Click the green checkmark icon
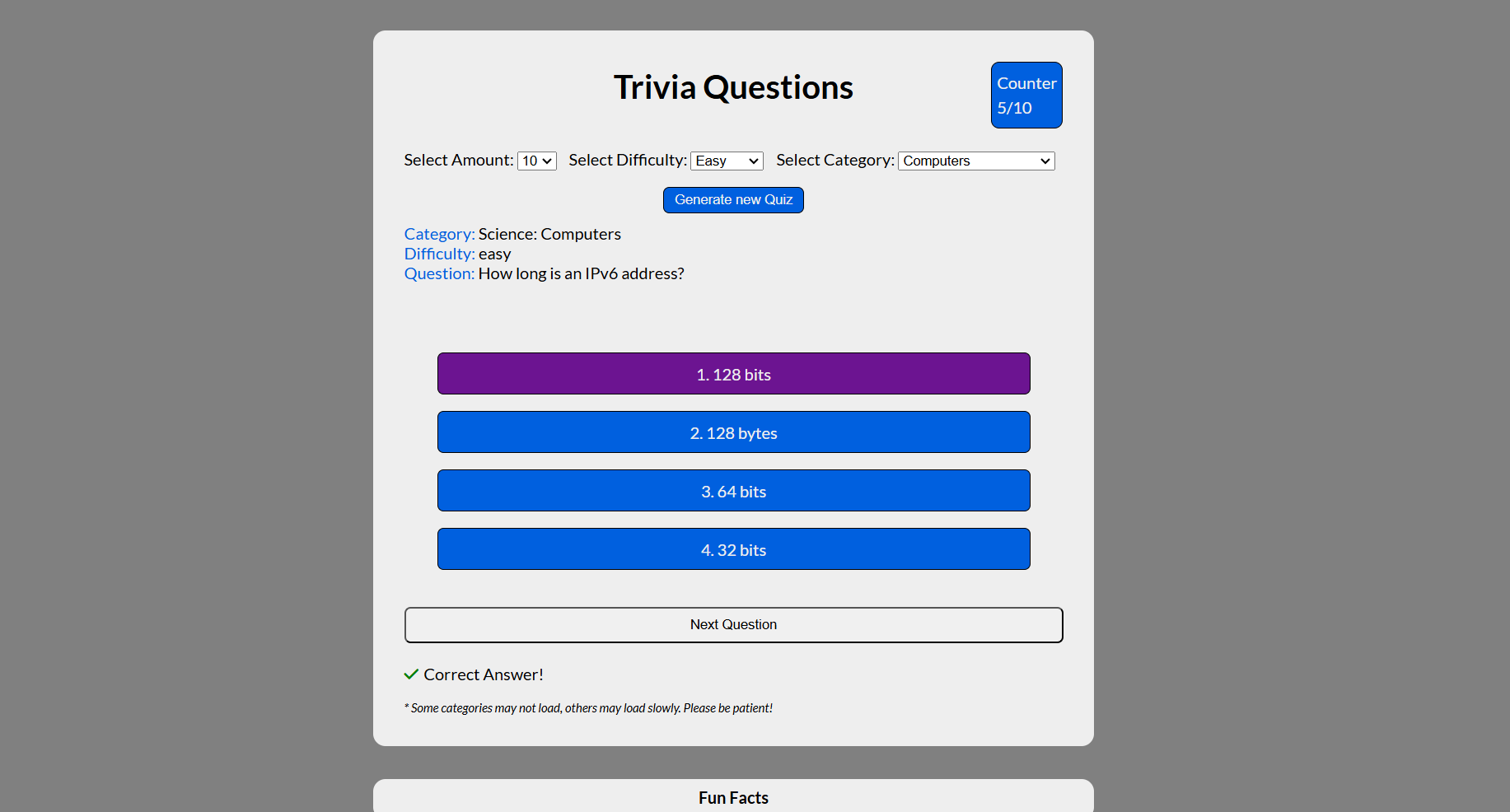The height and width of the screenshot is (812, 1510). point(411,674)
